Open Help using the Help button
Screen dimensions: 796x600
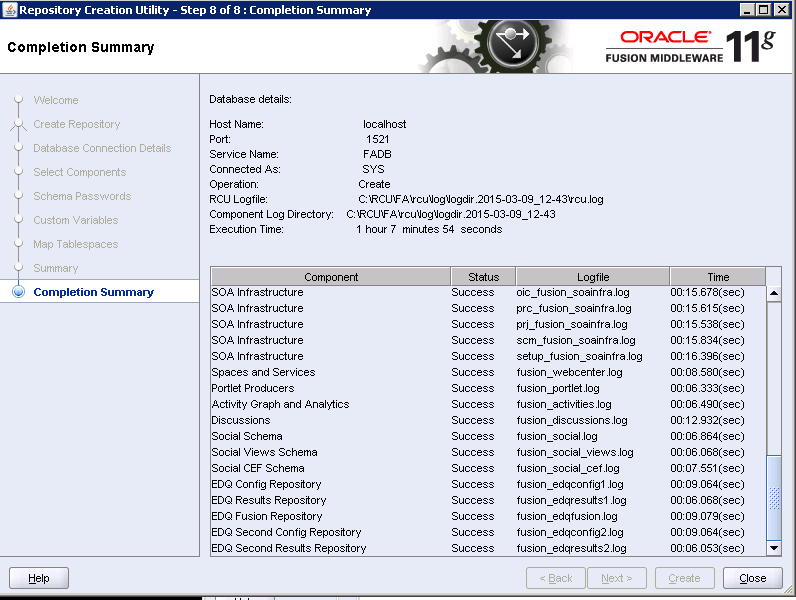[x=39, y=578]
